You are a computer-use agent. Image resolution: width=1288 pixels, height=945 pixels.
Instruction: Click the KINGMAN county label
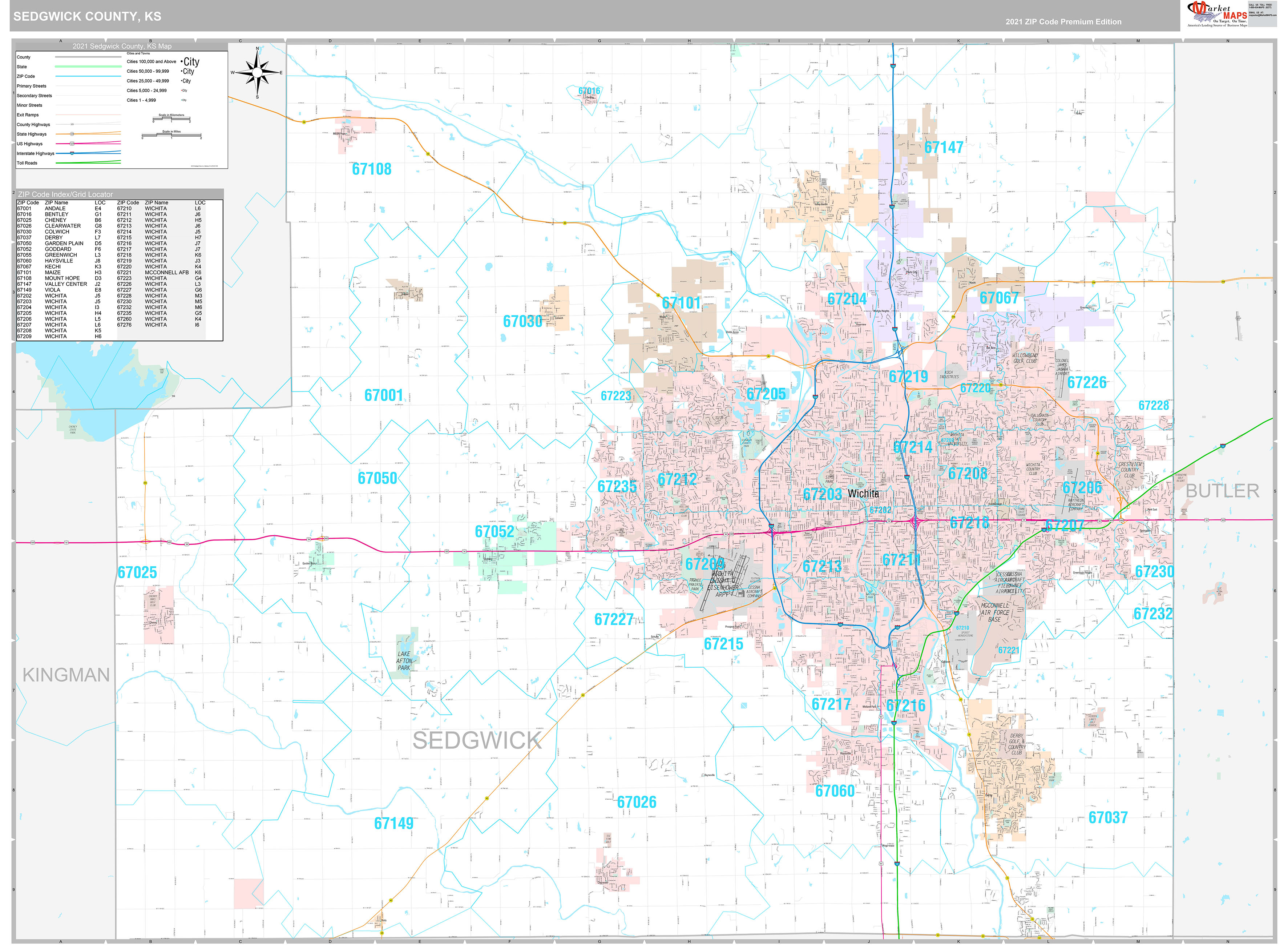(66, 675)
